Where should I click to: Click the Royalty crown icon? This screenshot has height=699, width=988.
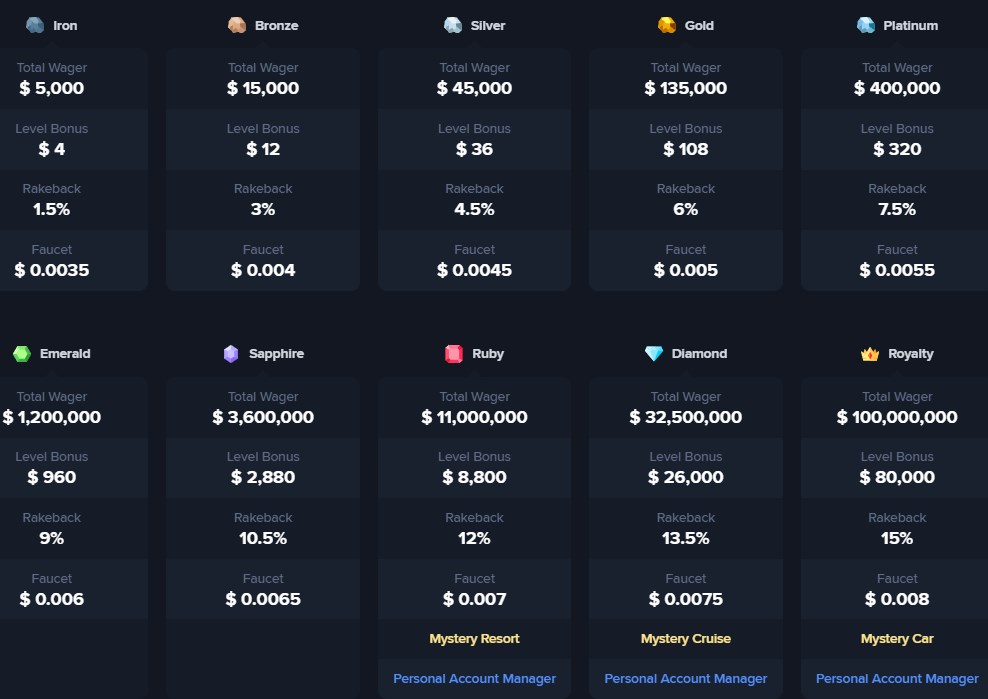[x=870, y=354]
